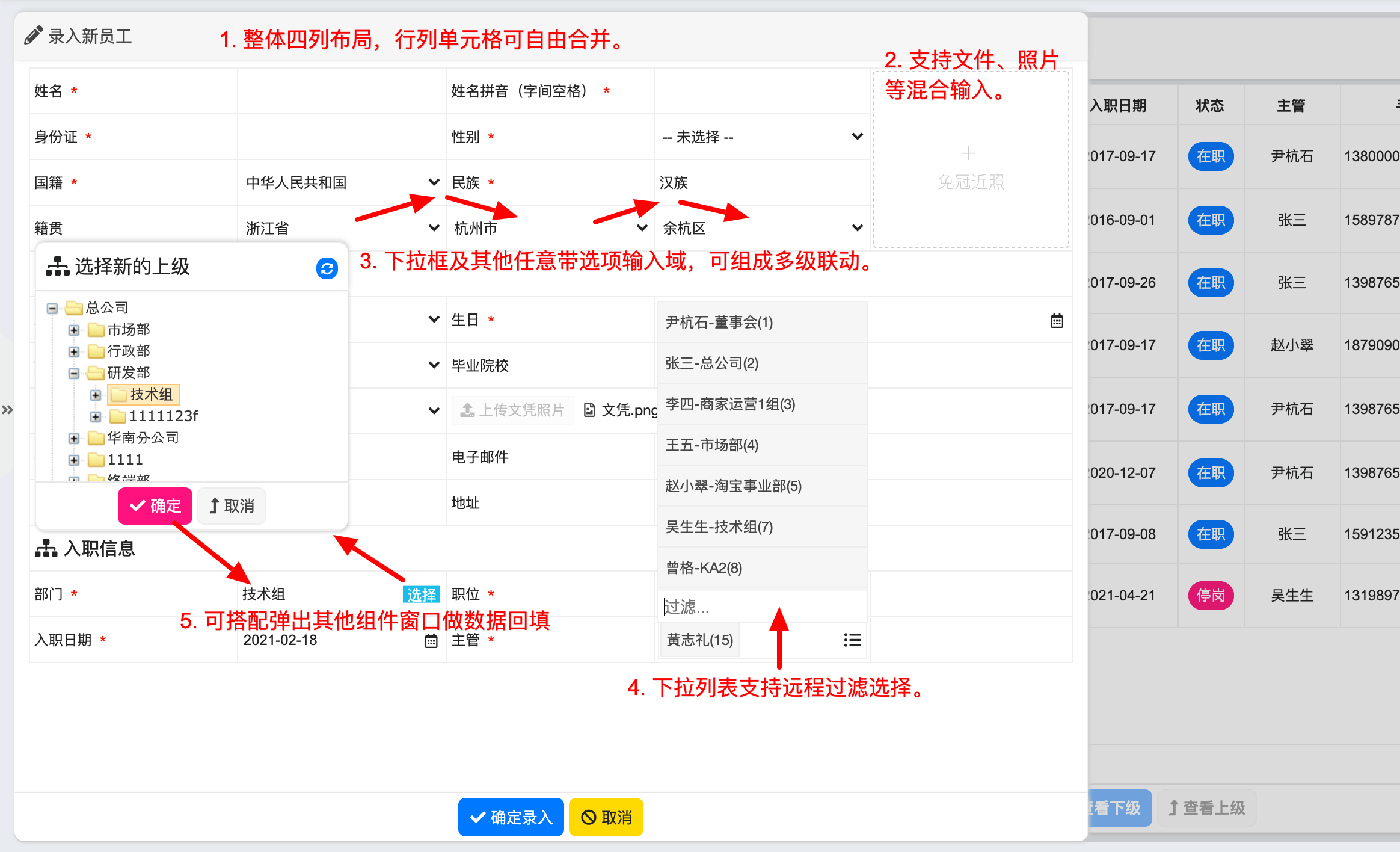The width and height of the screenshot is (1400, 852).
Task: Open the 国籍 dropdown
Action: [342, 182]
